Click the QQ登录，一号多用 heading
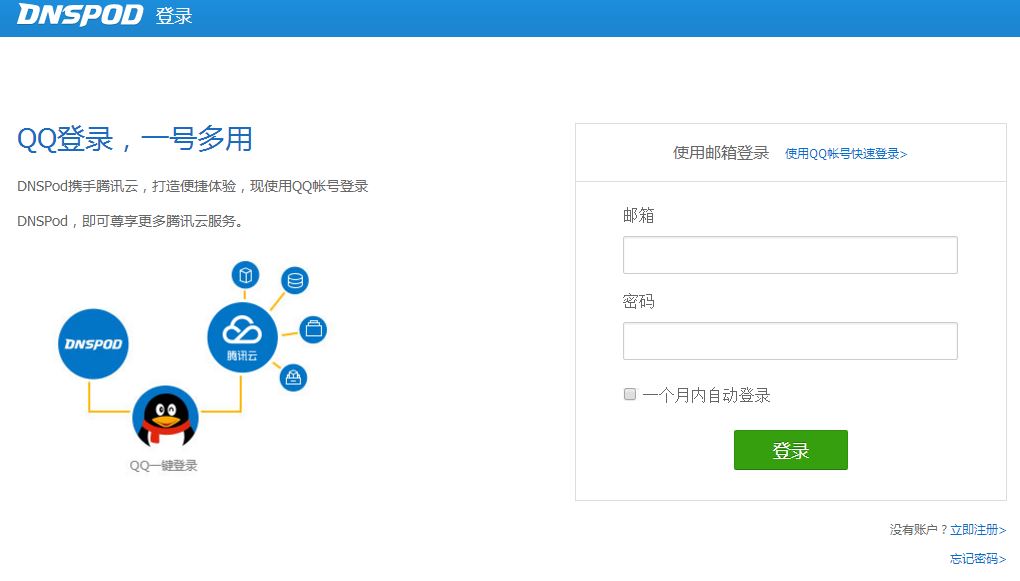Image resolution: width=1020 pixels, height=581 pixels. coord(135,139)
